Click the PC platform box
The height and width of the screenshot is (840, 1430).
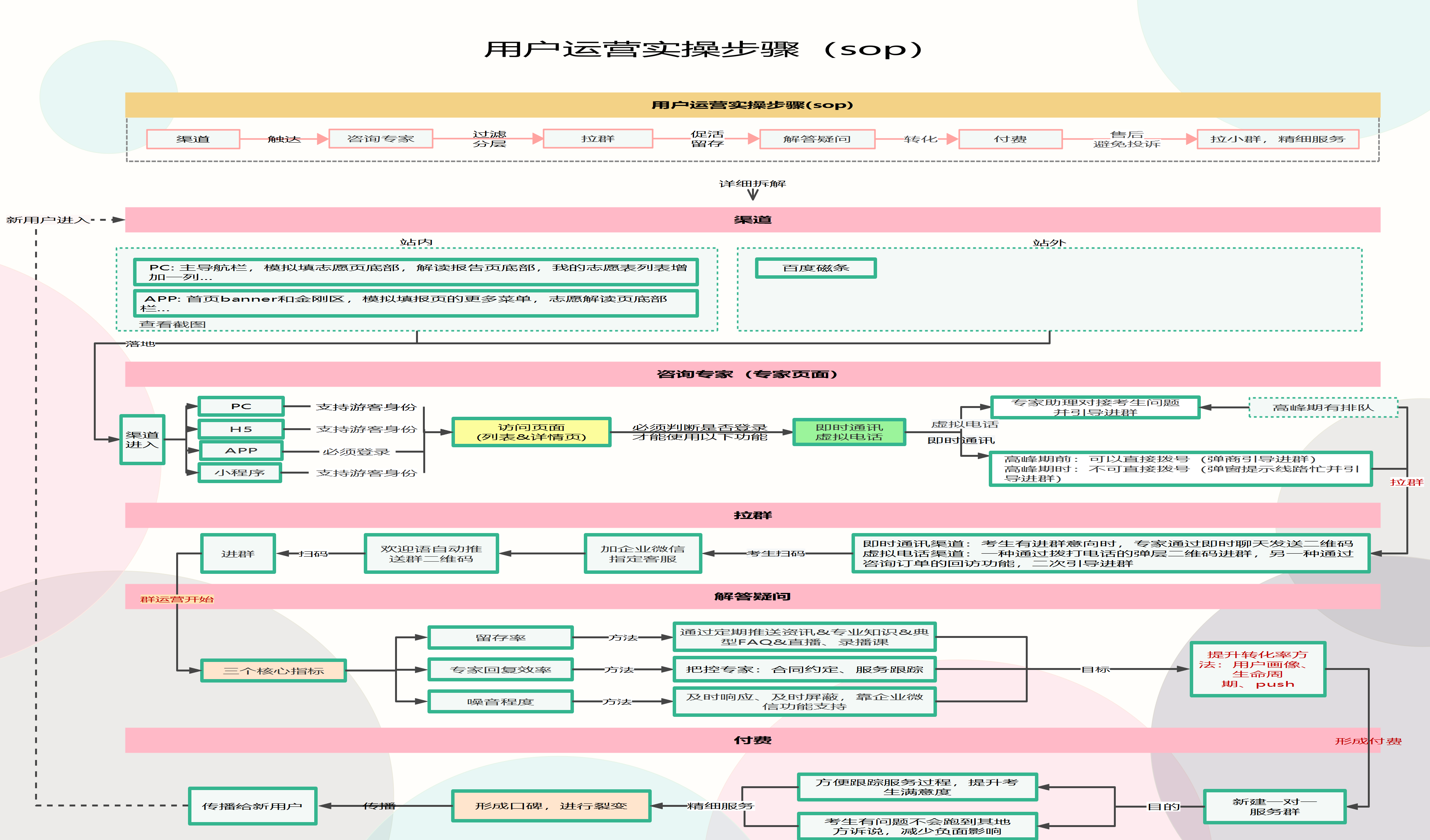tap(241, 406)
